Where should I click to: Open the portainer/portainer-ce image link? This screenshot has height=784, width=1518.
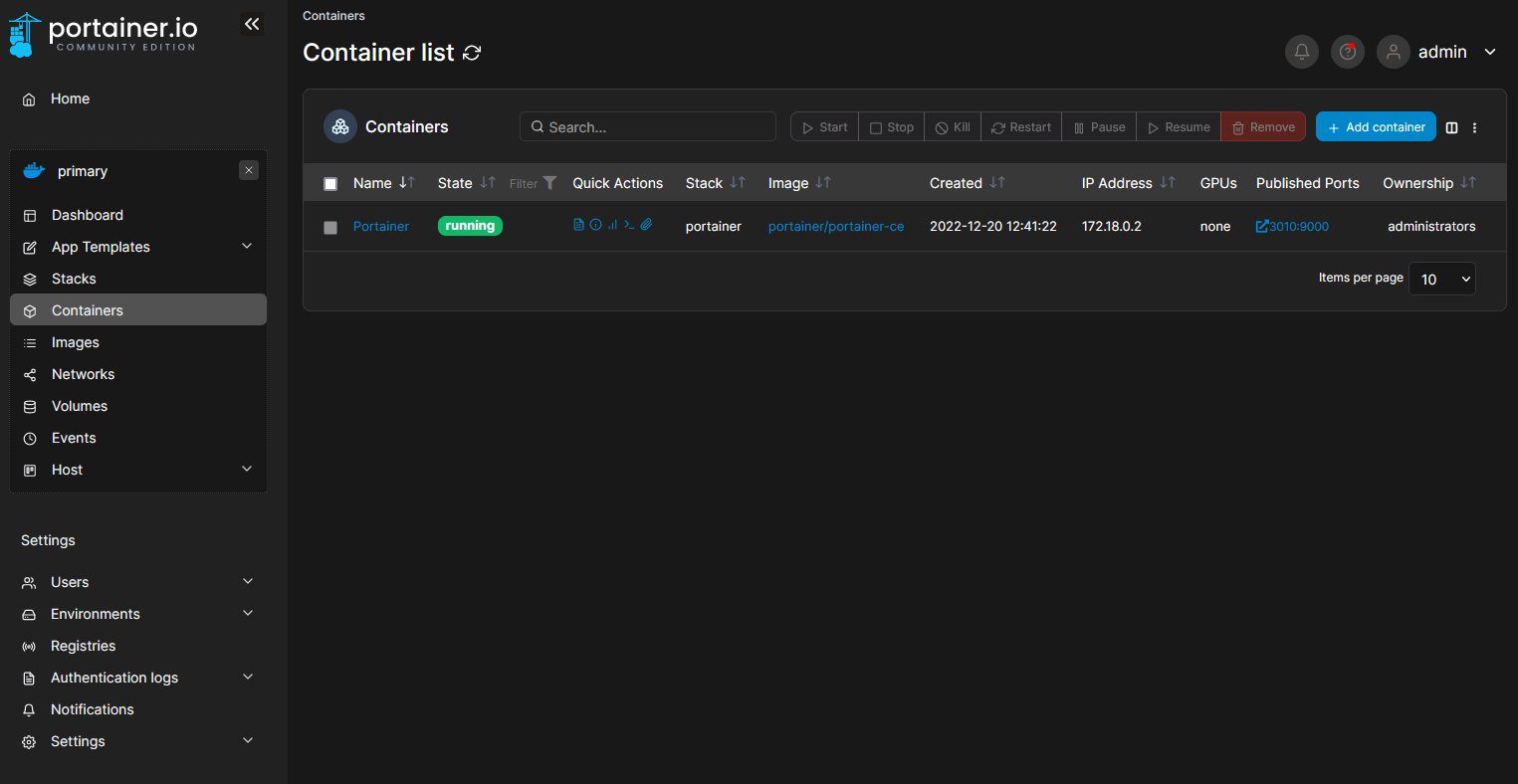point(835,227)
